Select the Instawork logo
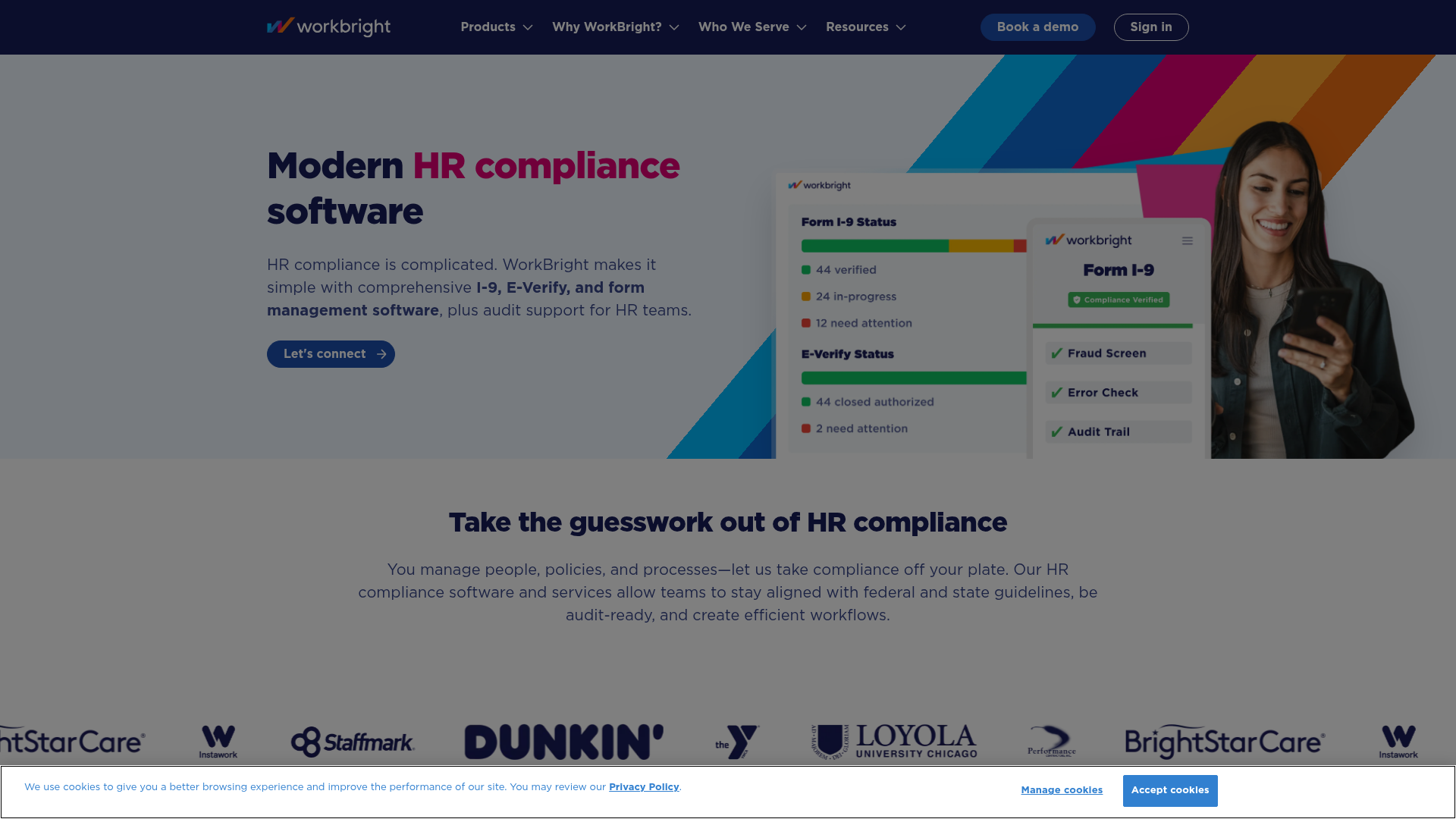Viewport: 1456px width, 819px height. [218, 741]
